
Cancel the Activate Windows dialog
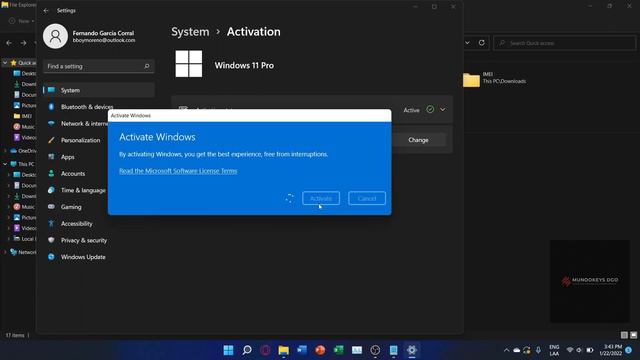pos(367,198)
